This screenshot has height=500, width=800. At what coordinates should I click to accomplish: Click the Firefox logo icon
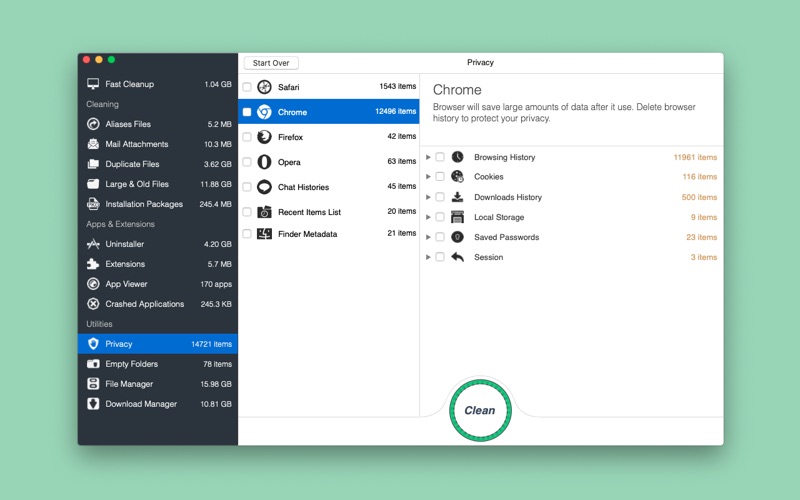(x=264, y=137)
